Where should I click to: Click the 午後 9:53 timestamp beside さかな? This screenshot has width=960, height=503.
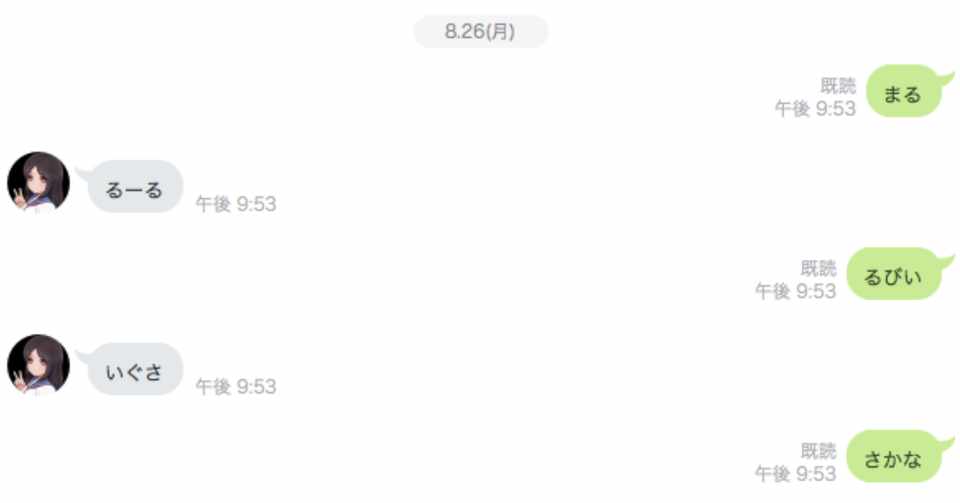[x=795, y=474]
